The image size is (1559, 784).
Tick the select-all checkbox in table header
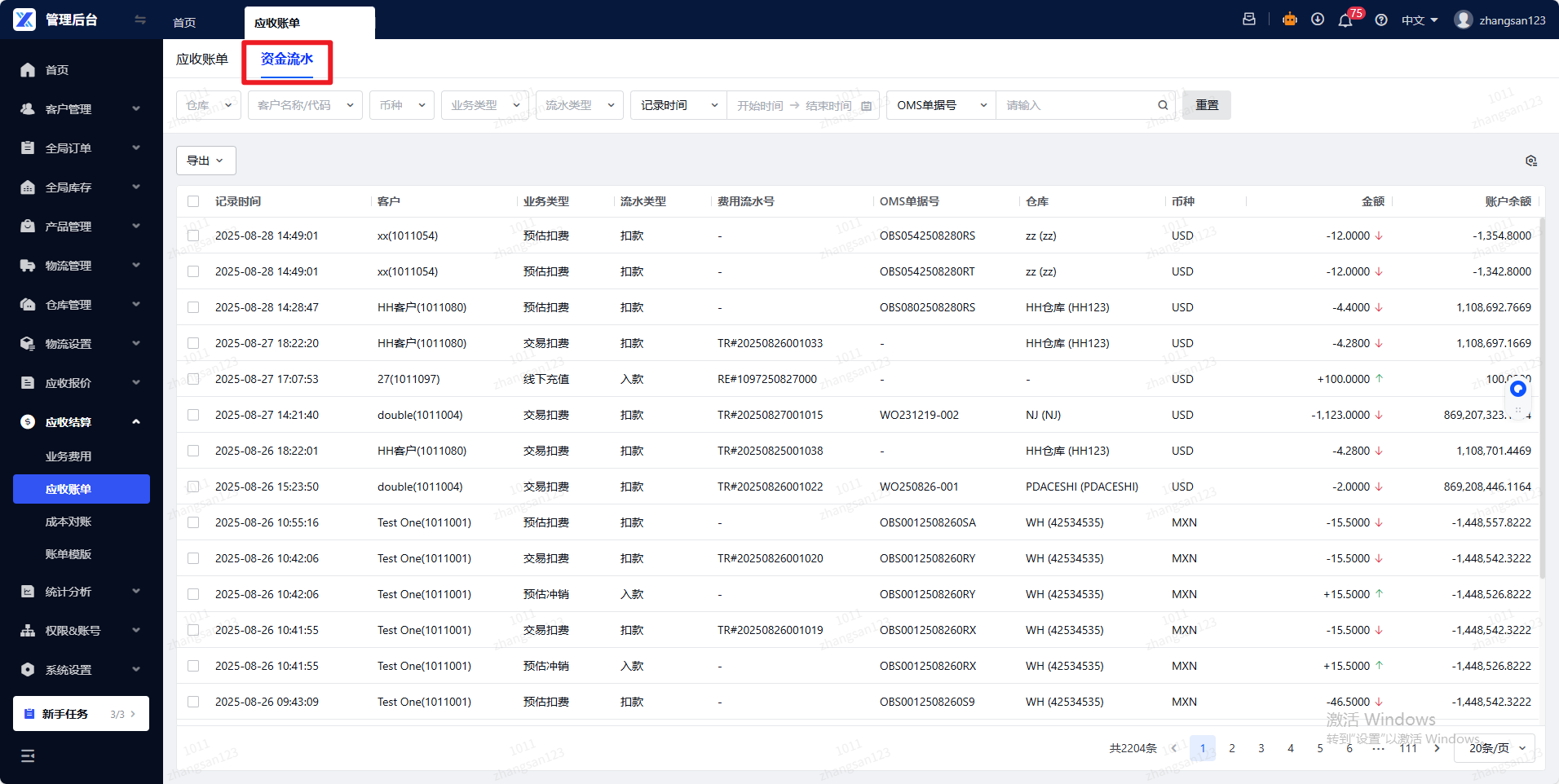(193, 201)
